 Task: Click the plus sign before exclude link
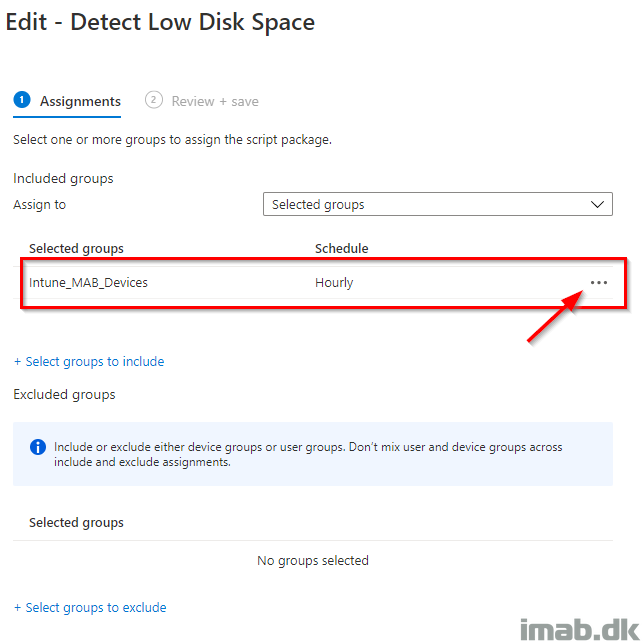click(x=17, y=608)
